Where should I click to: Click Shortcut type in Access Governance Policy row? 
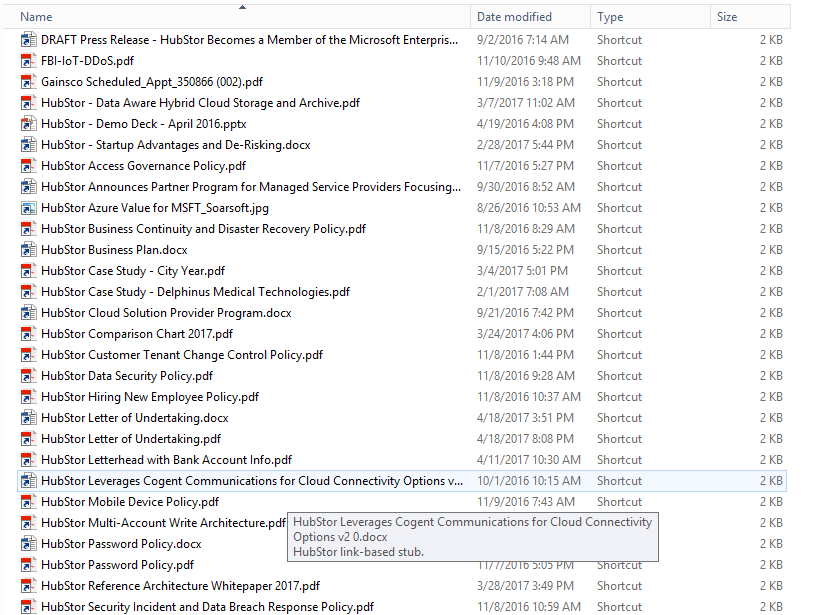point(619,166)
